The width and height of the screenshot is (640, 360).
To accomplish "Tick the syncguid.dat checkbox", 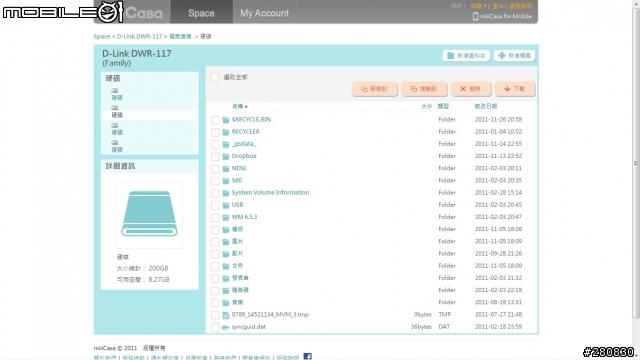I will pyautogui.click(x=215, y=327).
